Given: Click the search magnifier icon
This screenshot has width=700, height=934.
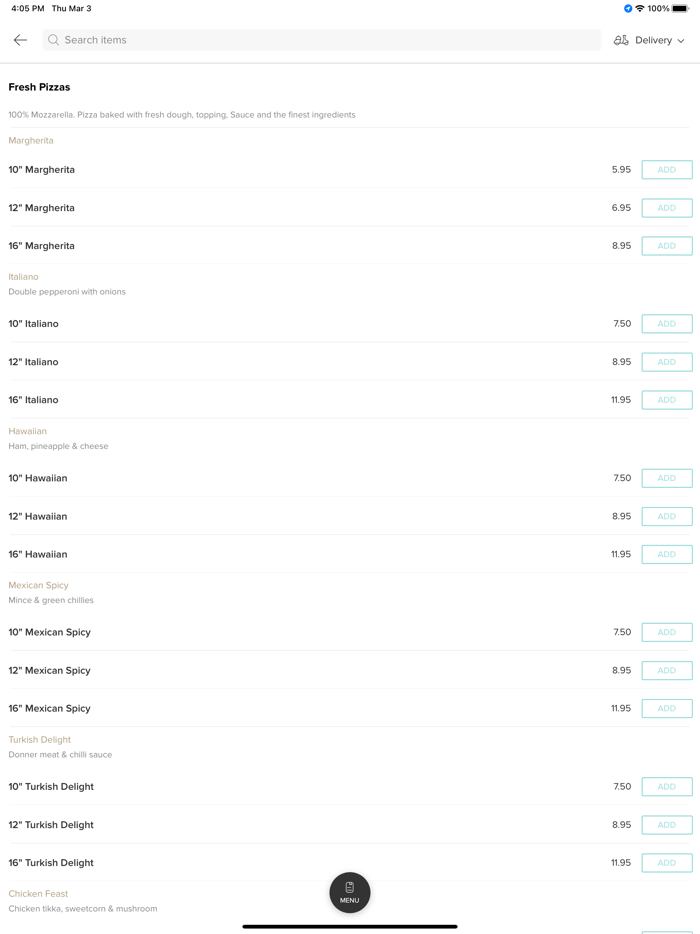Looking at the screenshot, I should pos(54,40).
